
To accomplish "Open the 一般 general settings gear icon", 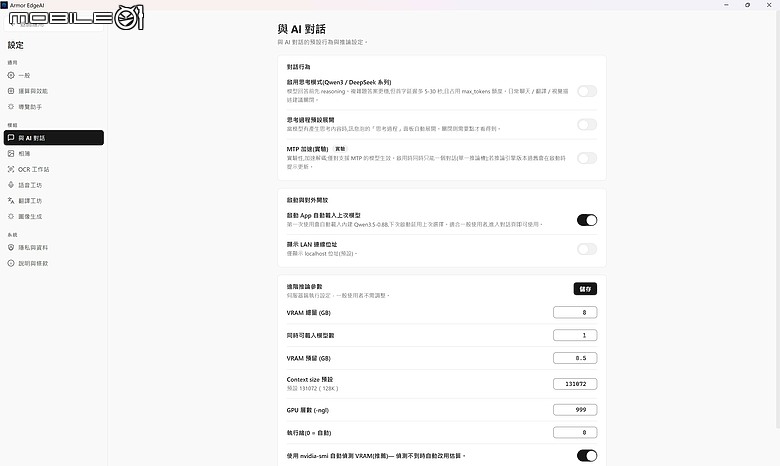I will point(11,75).
